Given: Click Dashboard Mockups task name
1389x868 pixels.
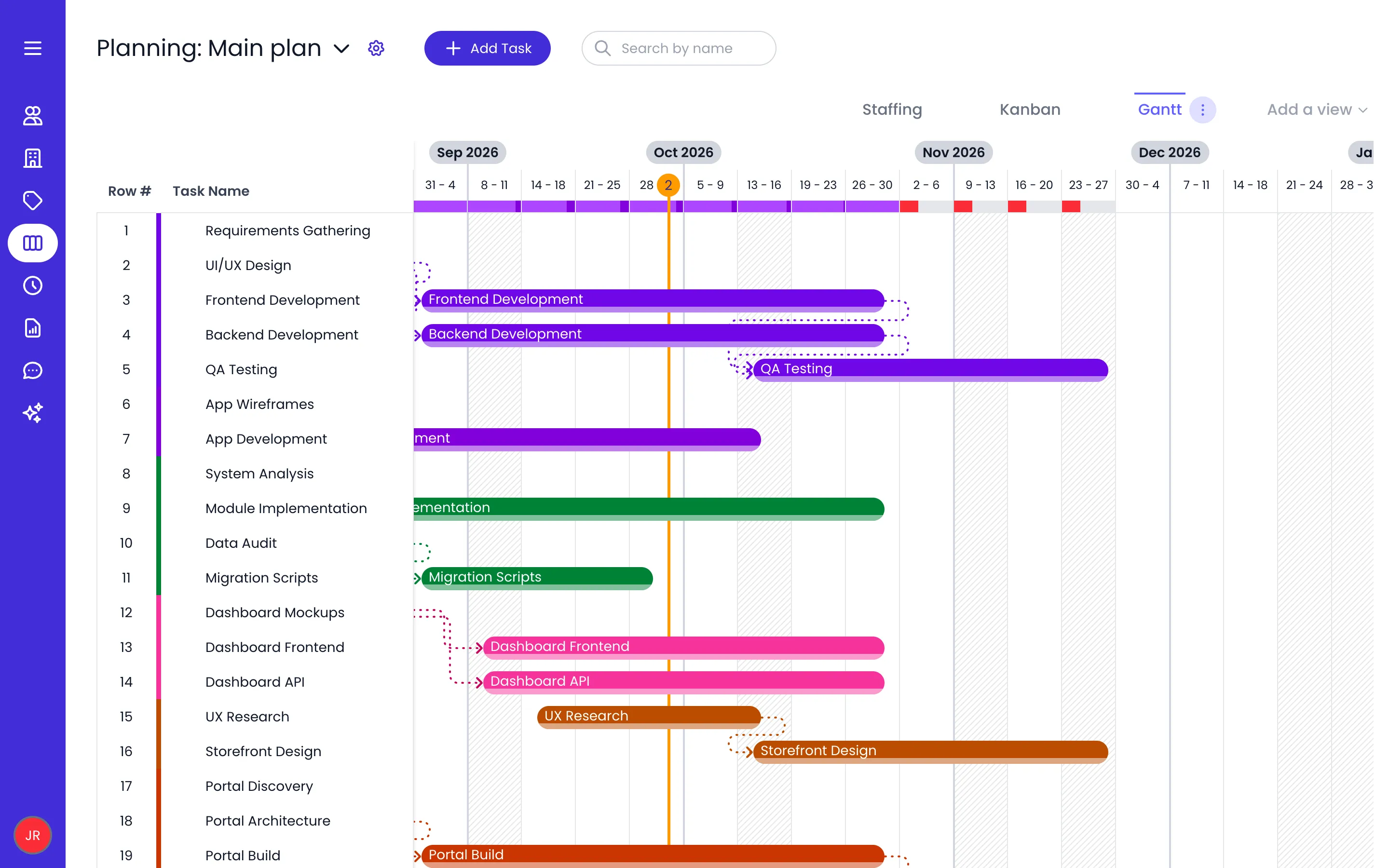Looking at the screenshot, I should [x=274, y=612].
